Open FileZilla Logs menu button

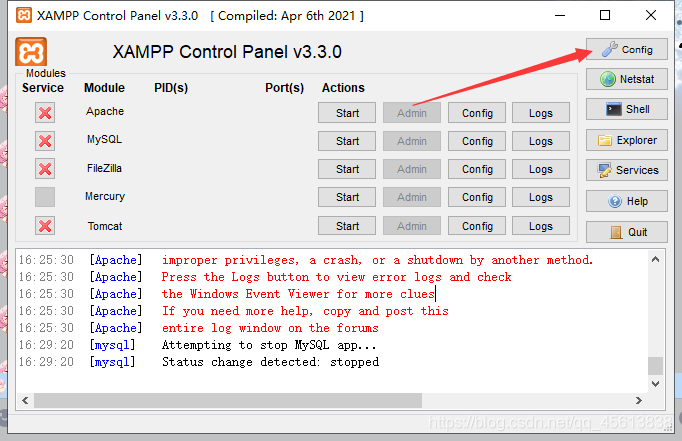(541, 169)
